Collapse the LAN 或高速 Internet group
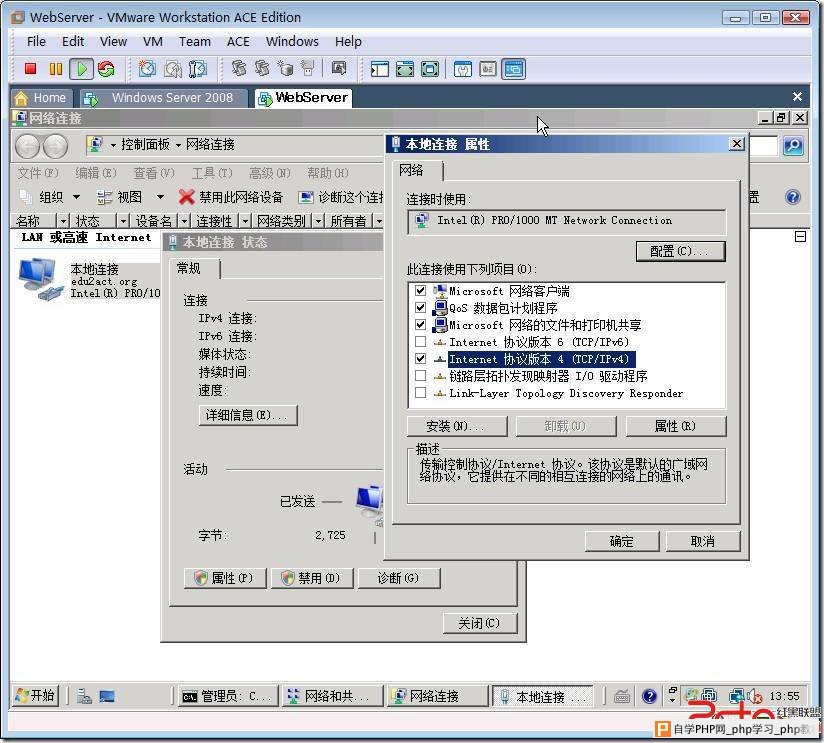 [x=800, y=237]
